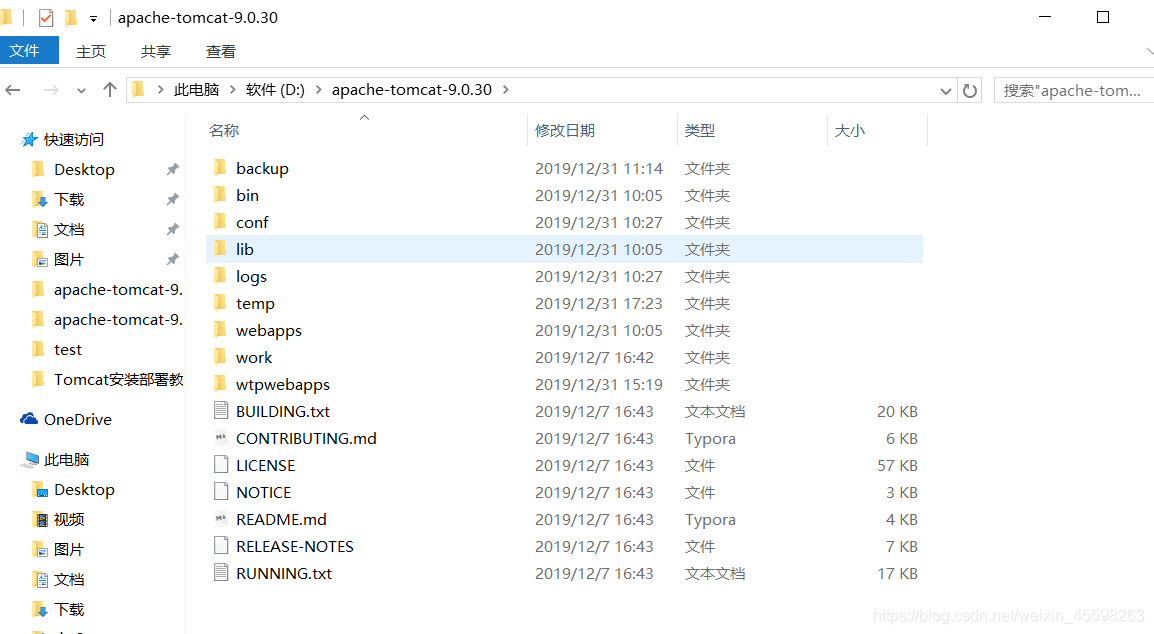Select the conf folder name
This screenshot has height=634, width=1154.
tap(252, 222)
